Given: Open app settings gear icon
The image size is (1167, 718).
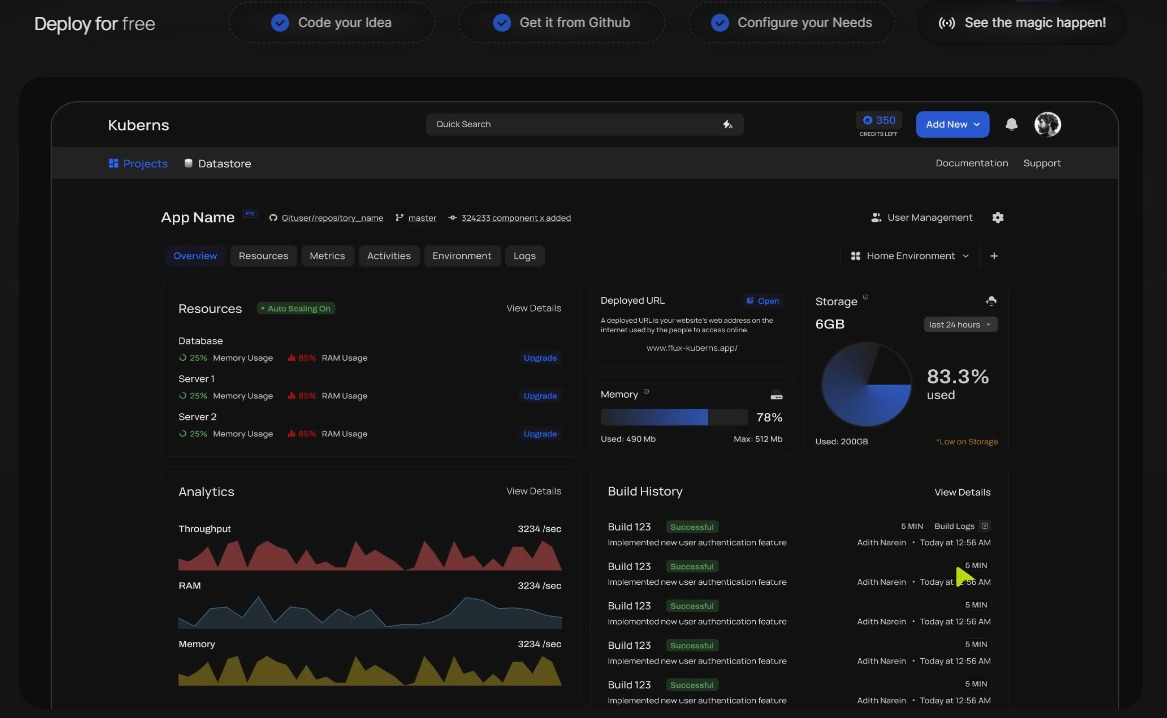Looking at the screenshot, I should coord(998,217).
